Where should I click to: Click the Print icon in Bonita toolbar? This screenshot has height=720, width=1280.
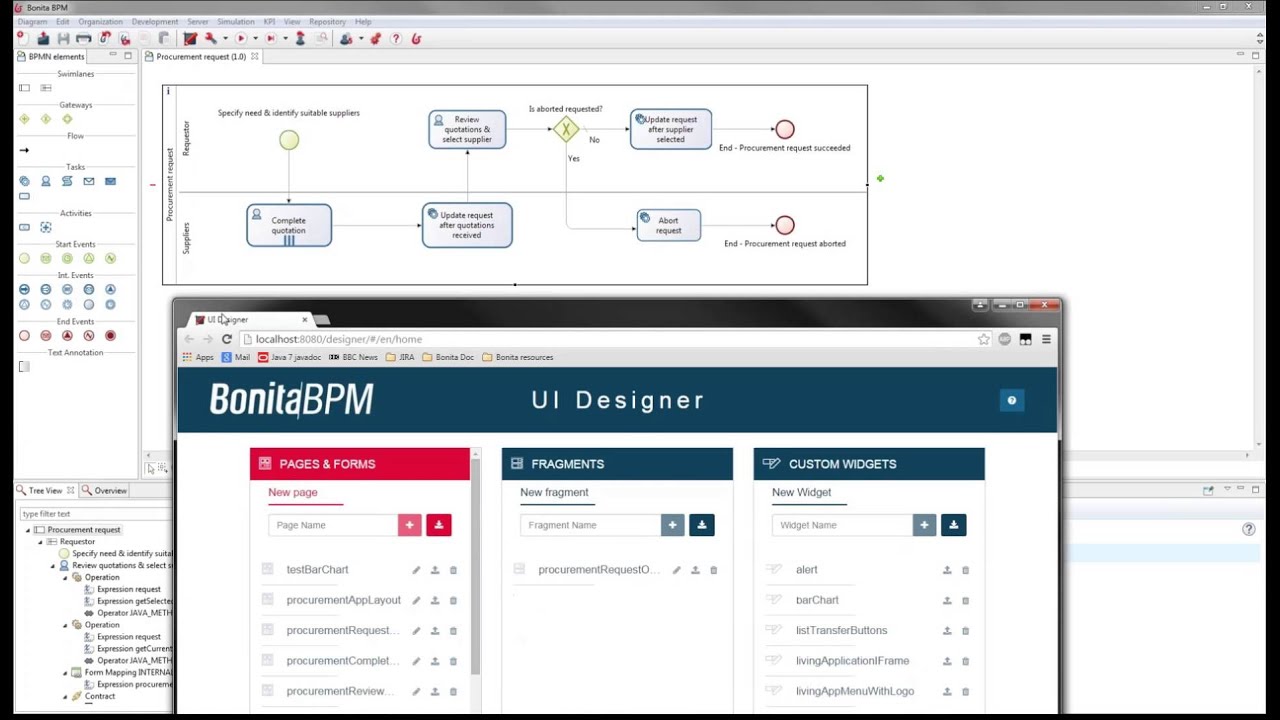[83, 39]
